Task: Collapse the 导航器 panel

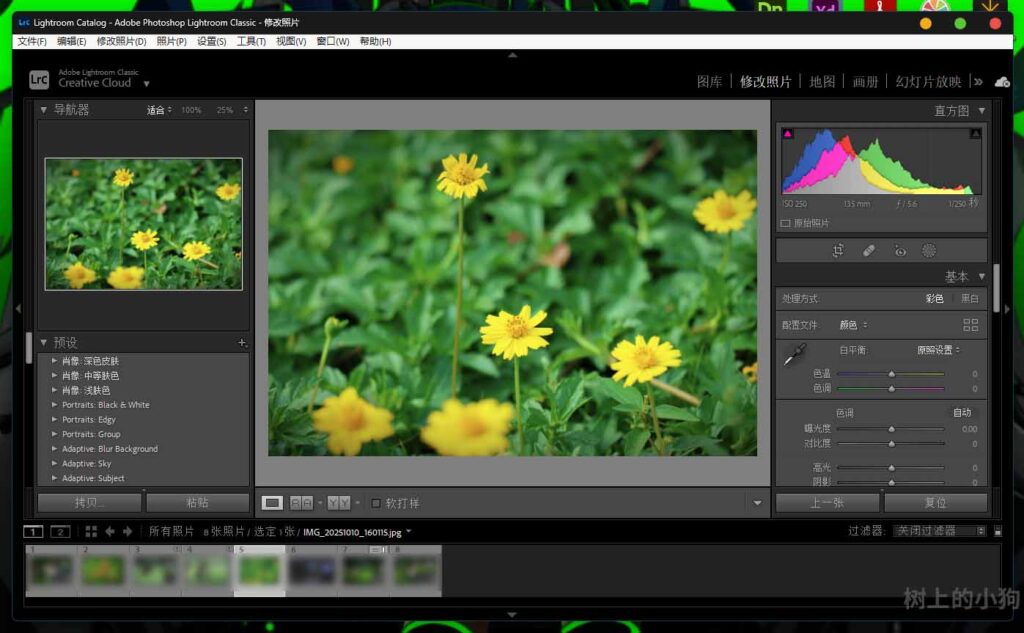Action: coord(43,110)
